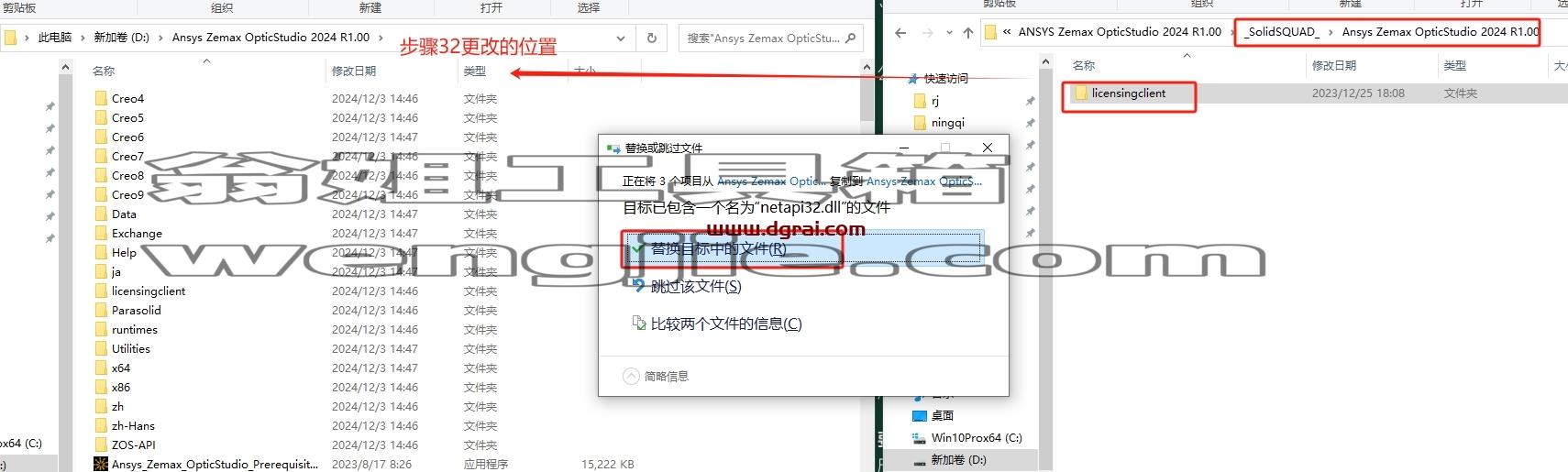Click the 新加卷 (D:) drive icon in right navigation
The width and height of the screenshot is (1568, 472).
[920, 460]
